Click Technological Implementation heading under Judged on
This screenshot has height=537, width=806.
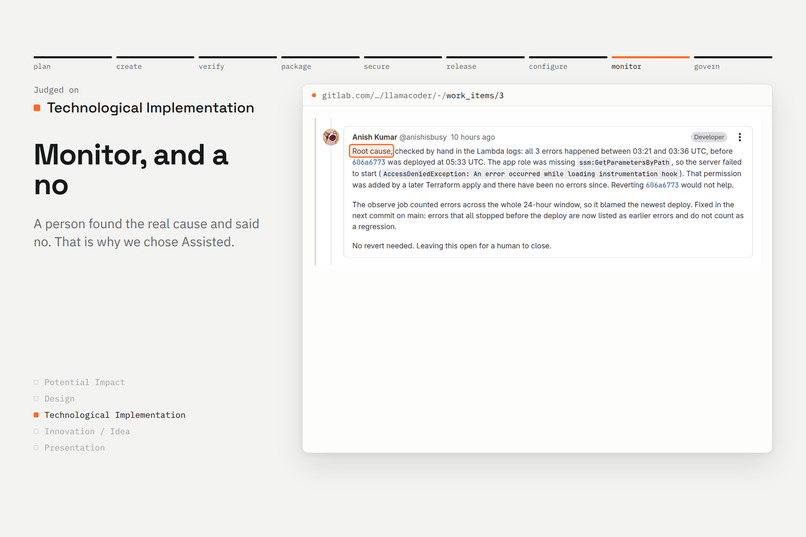point(150,108)
